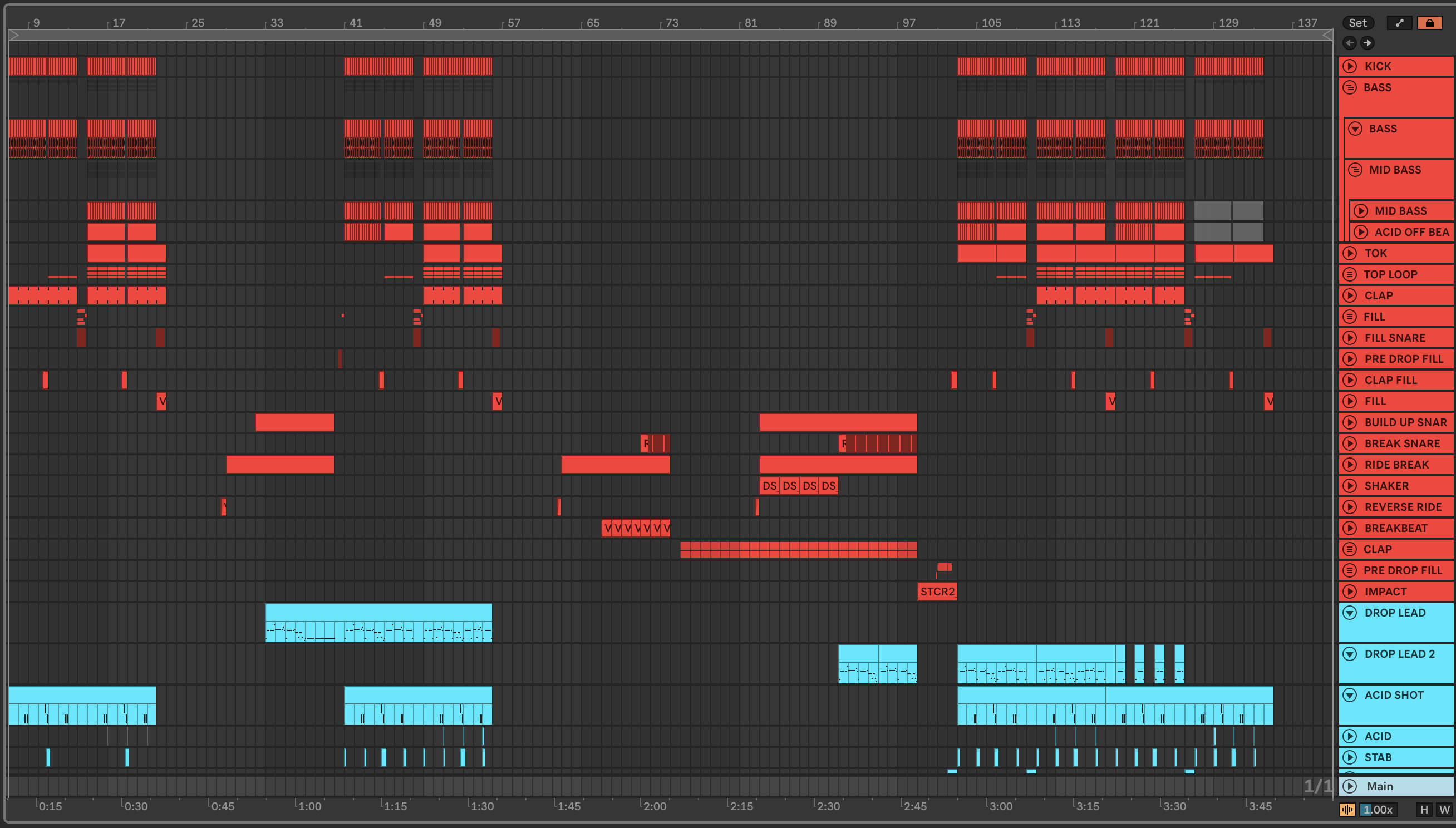This screenshot has height=828, width=1456.
Task: Fold the DROP LEAD track
Action: click(1350, 613)
